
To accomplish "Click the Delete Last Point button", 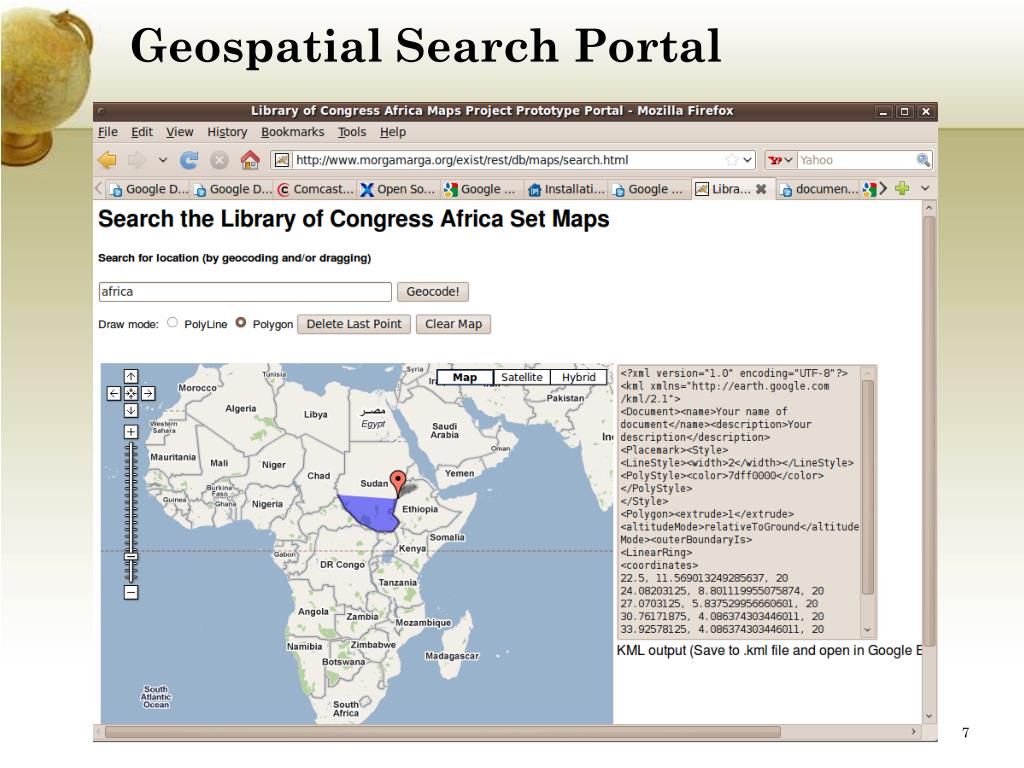I will tap(354, 324).
